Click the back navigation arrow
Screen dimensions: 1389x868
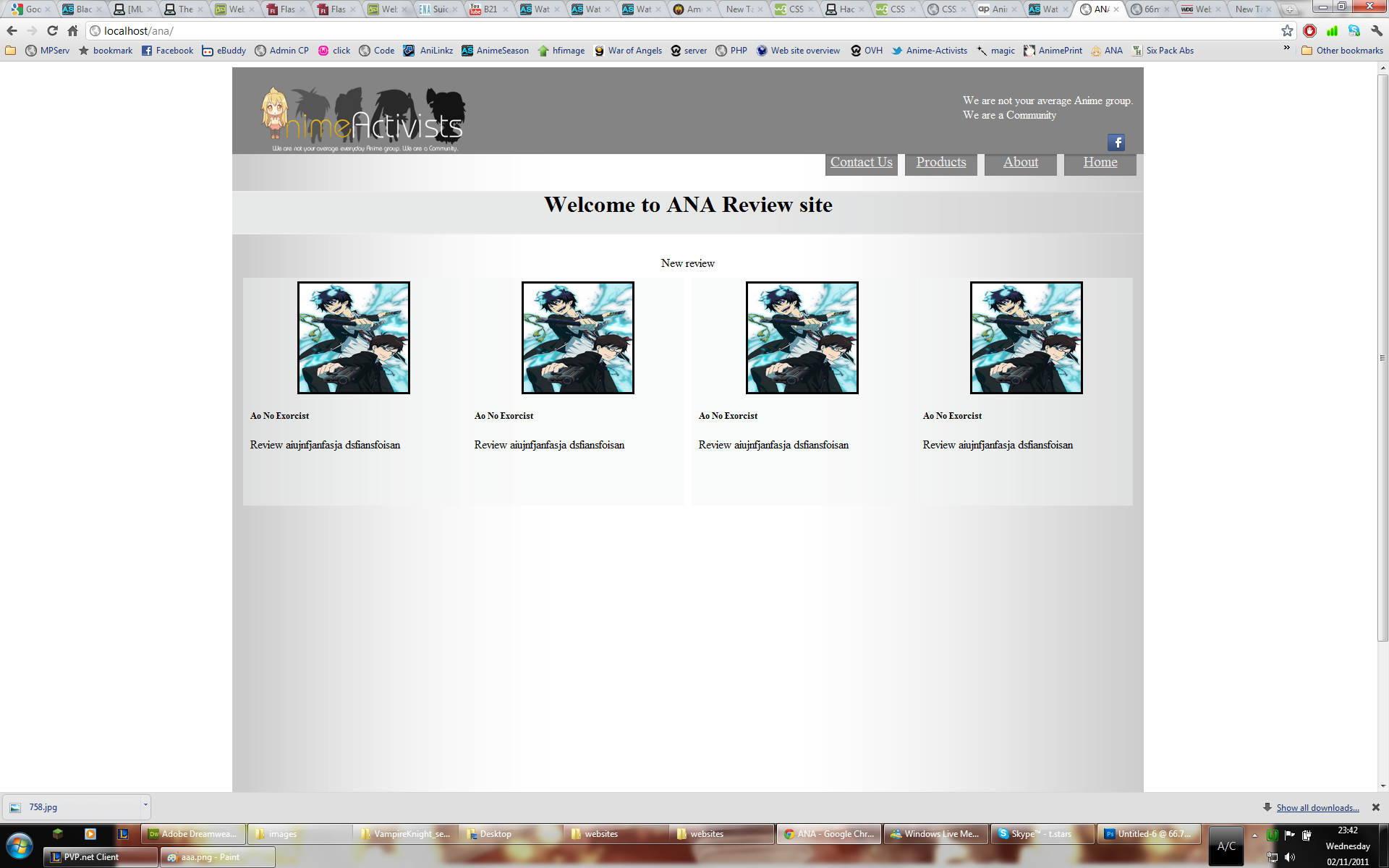pos(12,30)
